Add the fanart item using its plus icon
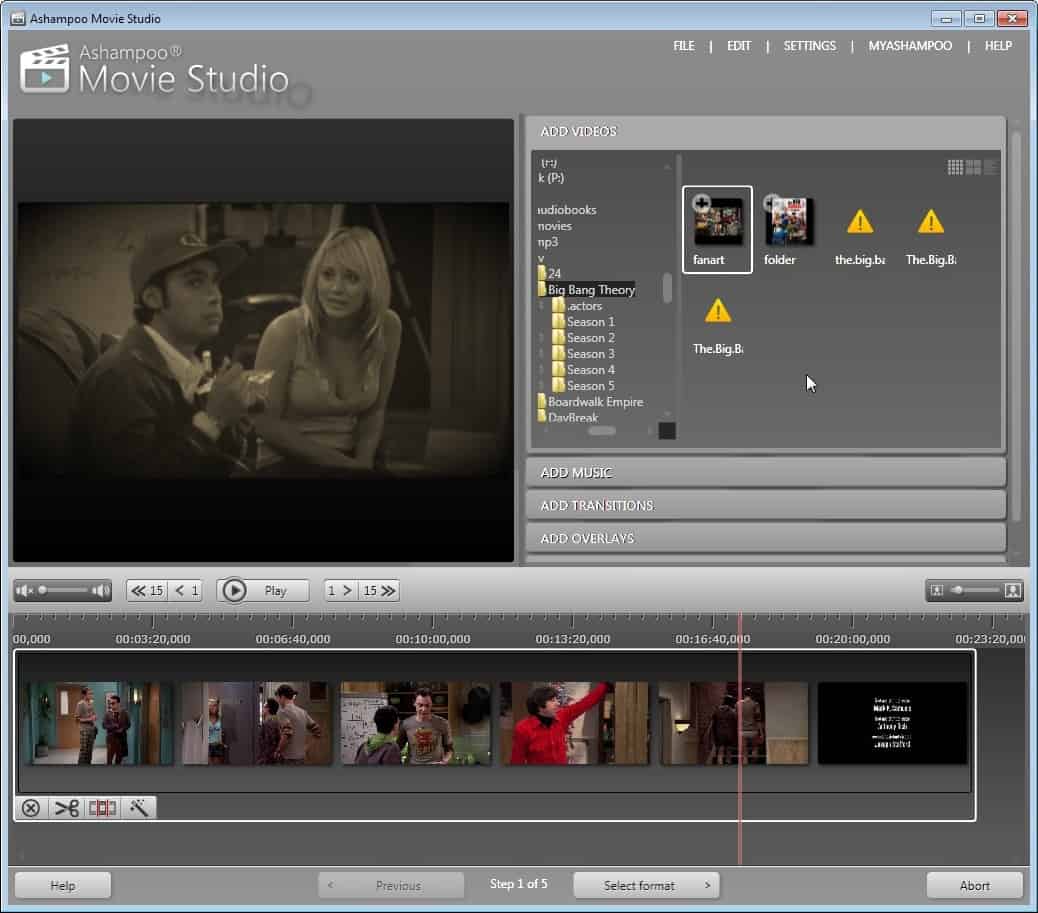The image size is (1038, 913). point(702,204)
